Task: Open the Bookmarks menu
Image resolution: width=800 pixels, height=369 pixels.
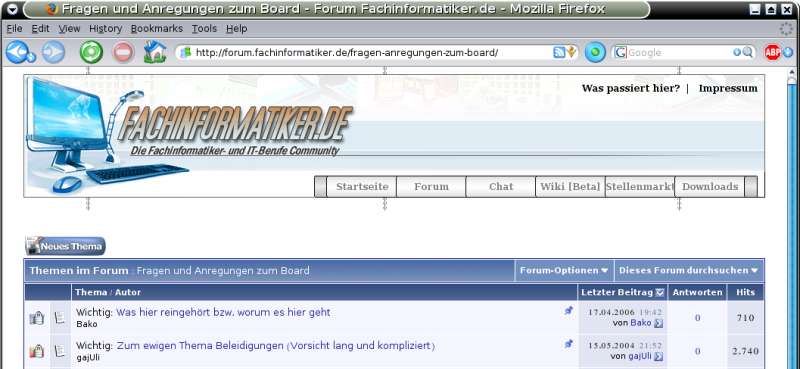Action: coord(157,29)
